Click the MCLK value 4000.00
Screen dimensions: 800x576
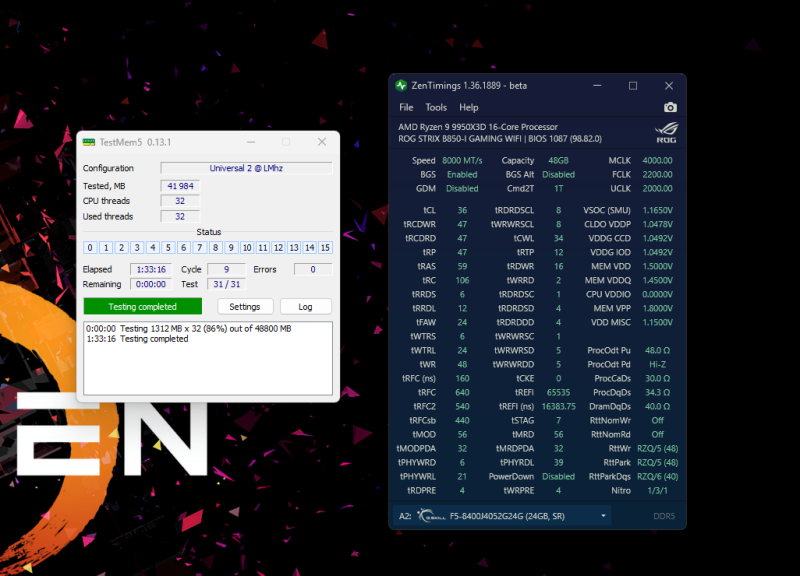pos(657,160)
